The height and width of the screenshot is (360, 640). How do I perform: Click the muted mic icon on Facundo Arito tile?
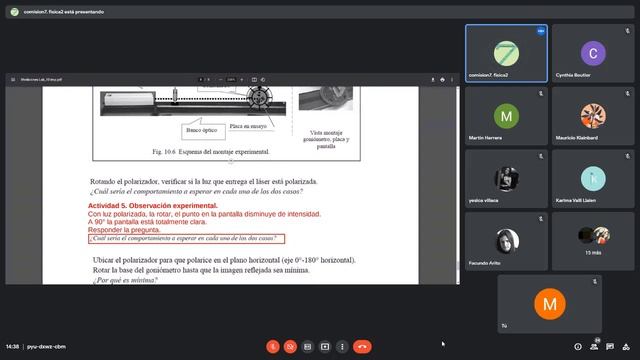(x=540, y=219)
